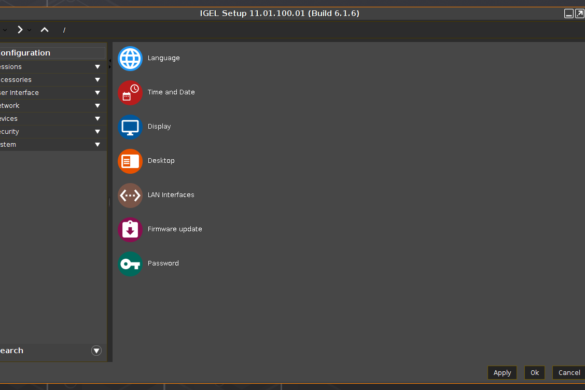Open the LAN Interfaces icon
The height and width of the screenshot is (390, 585).
point(130,195)
